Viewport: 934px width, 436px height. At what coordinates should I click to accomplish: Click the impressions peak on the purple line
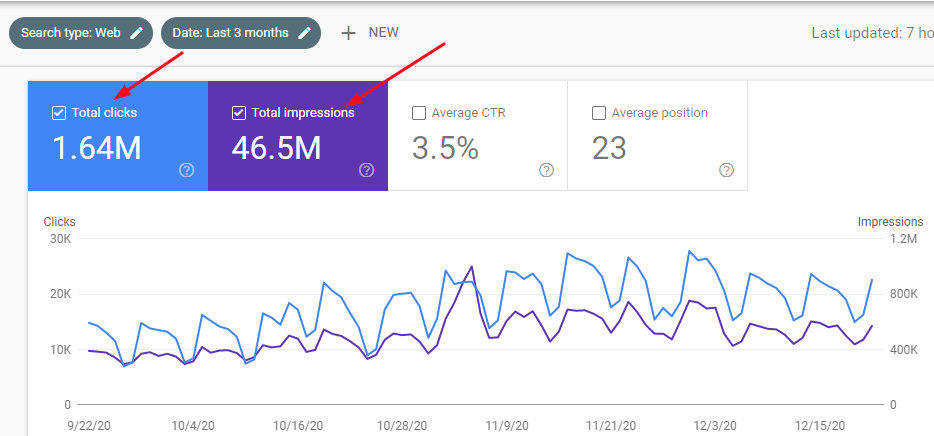pos(472,266)
